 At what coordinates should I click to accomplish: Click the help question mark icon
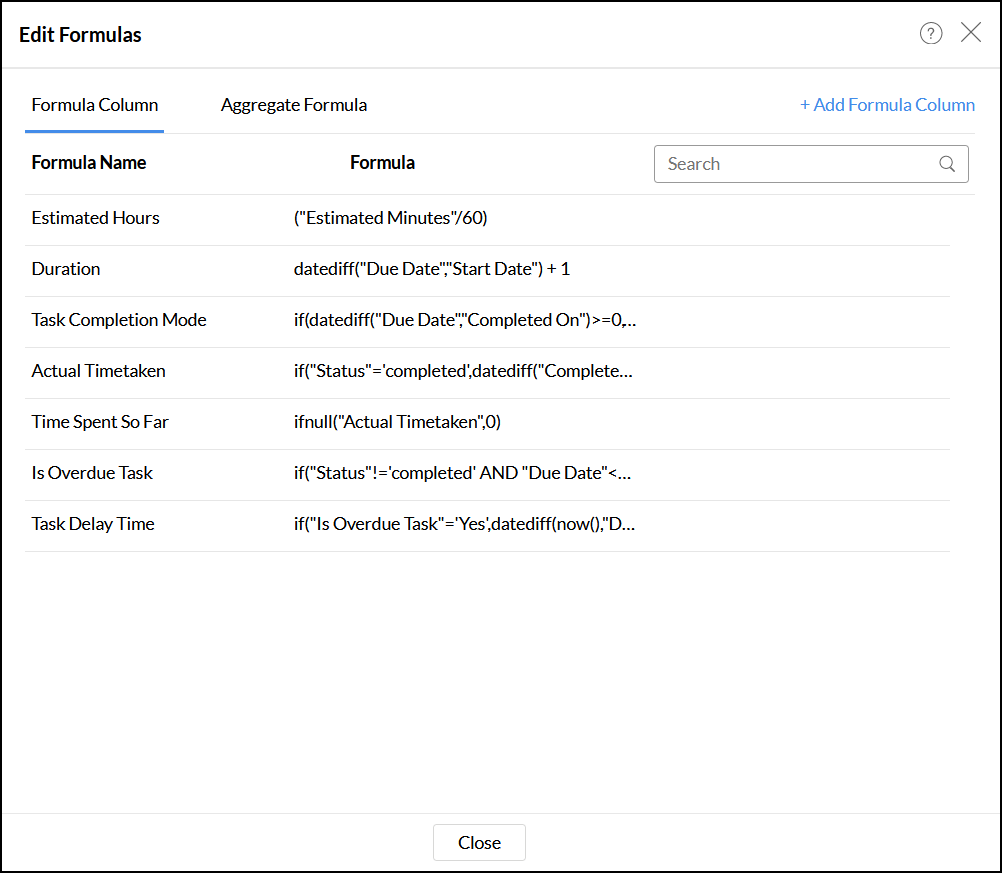click(x=931, y=34)
